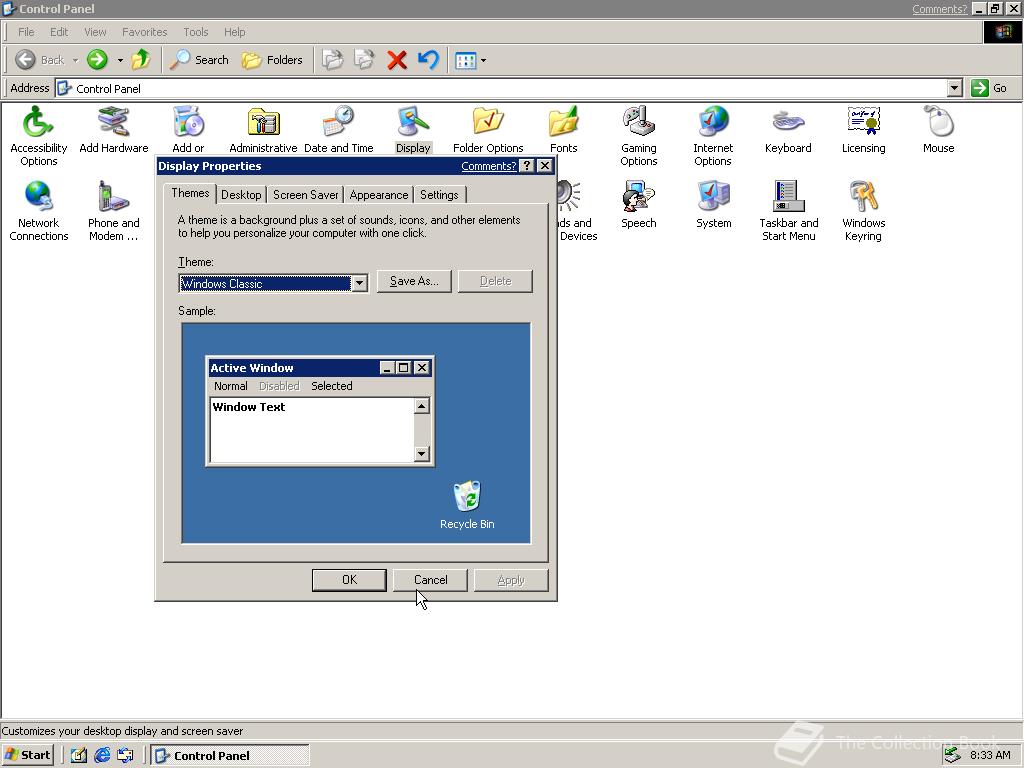Screen dimensions: 1024x768
Task: Open the Add or Remove Programs icon
Action: tap(188, 130)
